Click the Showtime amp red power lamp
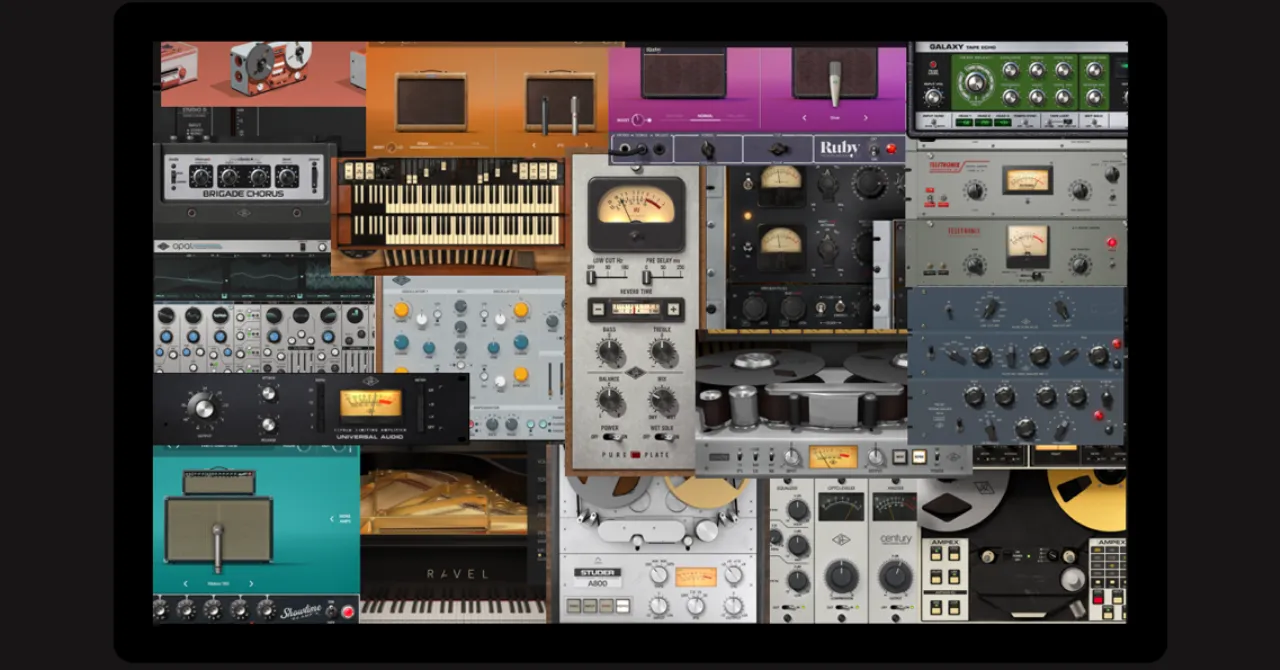This screenshot has height=670, width=1280. 347,611
